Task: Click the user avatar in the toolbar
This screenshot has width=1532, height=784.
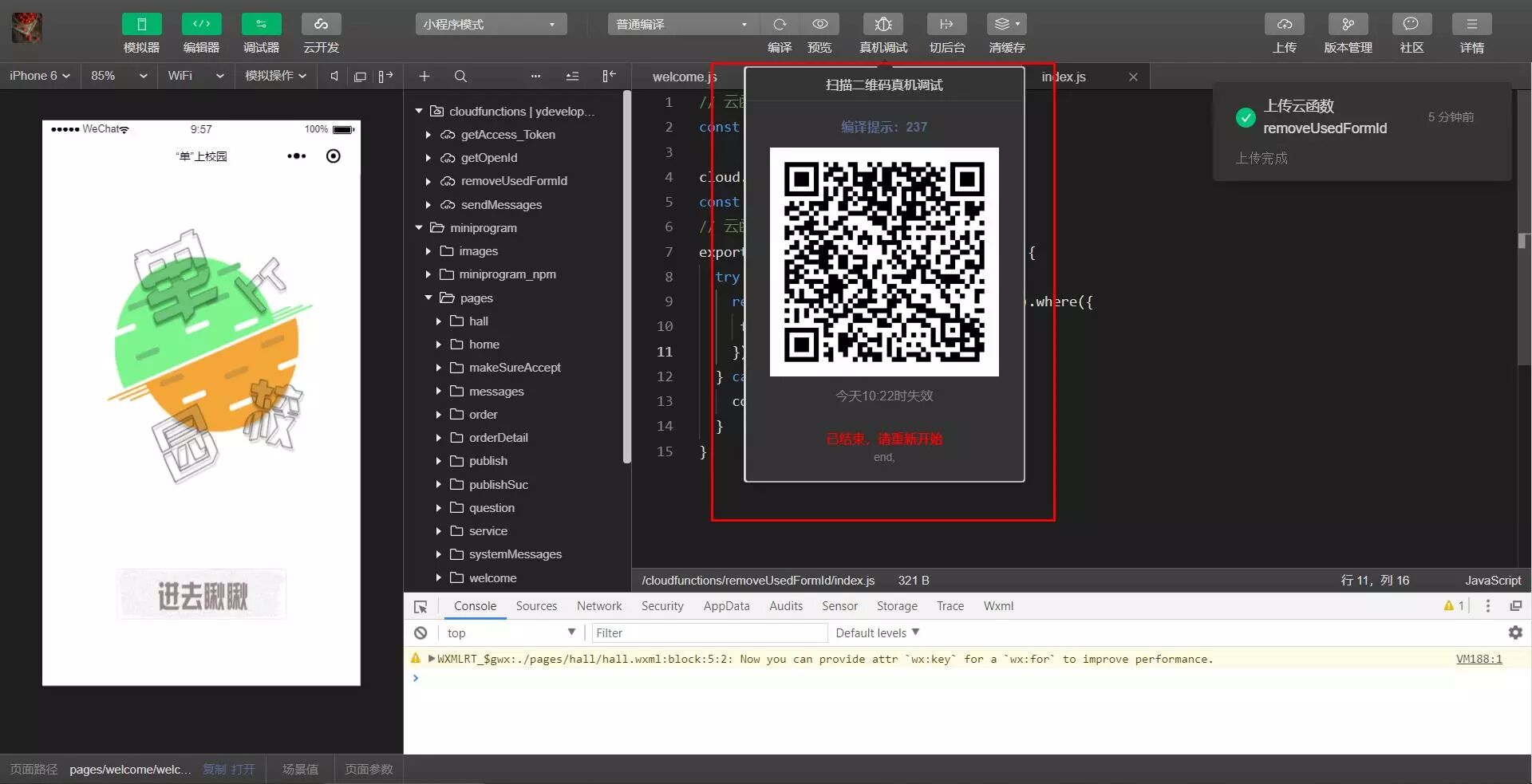Action: pyautogui.click(x=26, y=28)
